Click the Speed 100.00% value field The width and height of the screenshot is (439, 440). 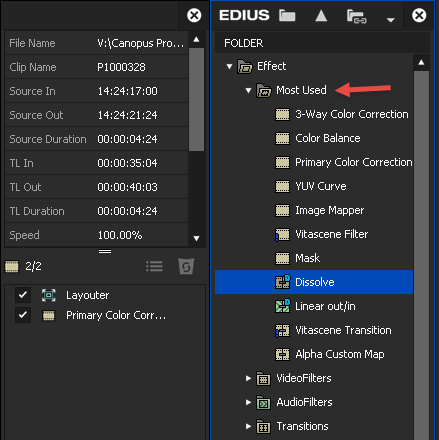(x=142, y=235)
